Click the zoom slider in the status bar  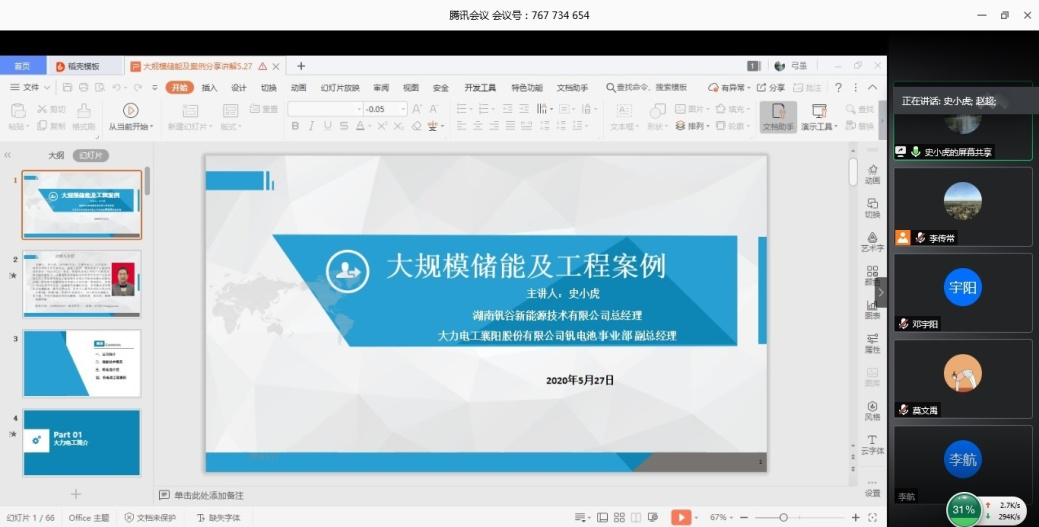(783, 517)
